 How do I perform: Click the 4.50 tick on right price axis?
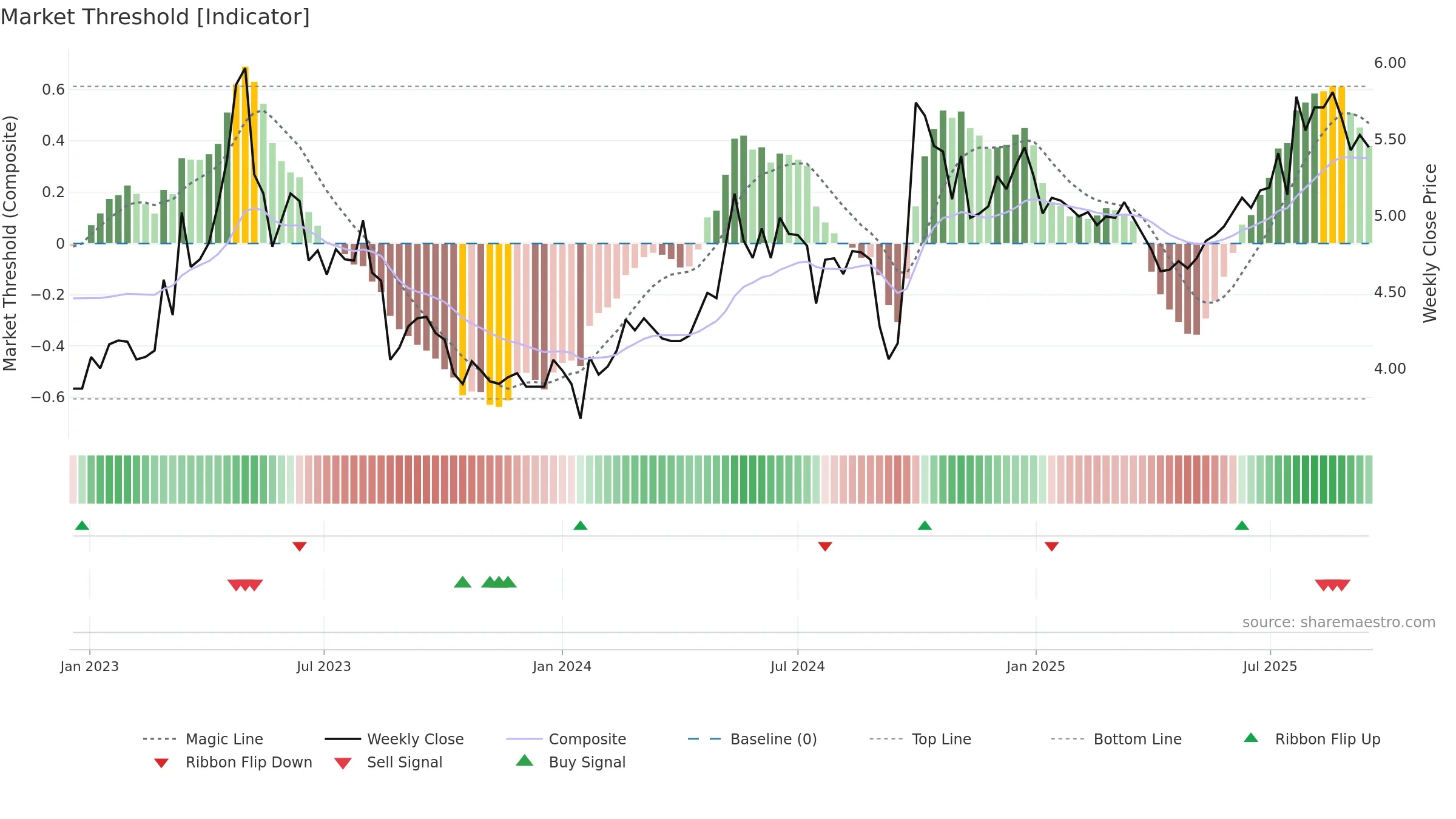click(x=1390, y=292)
